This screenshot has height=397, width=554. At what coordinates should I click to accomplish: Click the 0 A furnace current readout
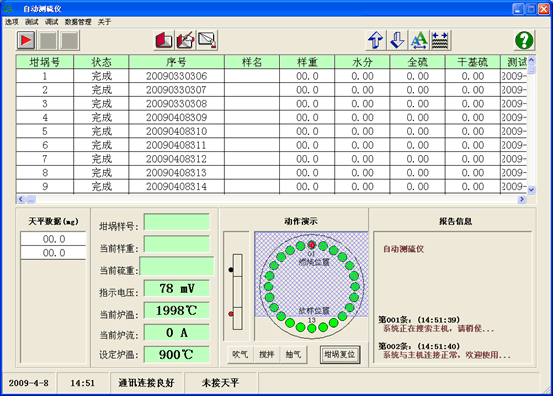tap(177, 333)
